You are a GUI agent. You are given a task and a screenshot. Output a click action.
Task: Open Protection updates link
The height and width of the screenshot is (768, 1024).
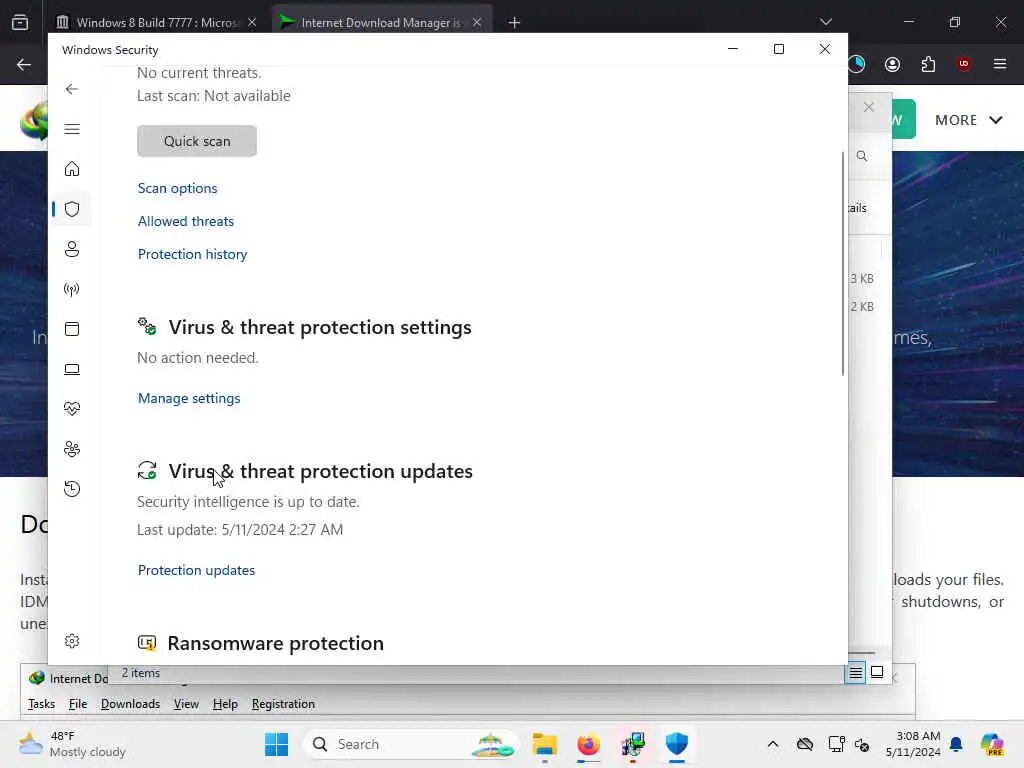[196, 570]
